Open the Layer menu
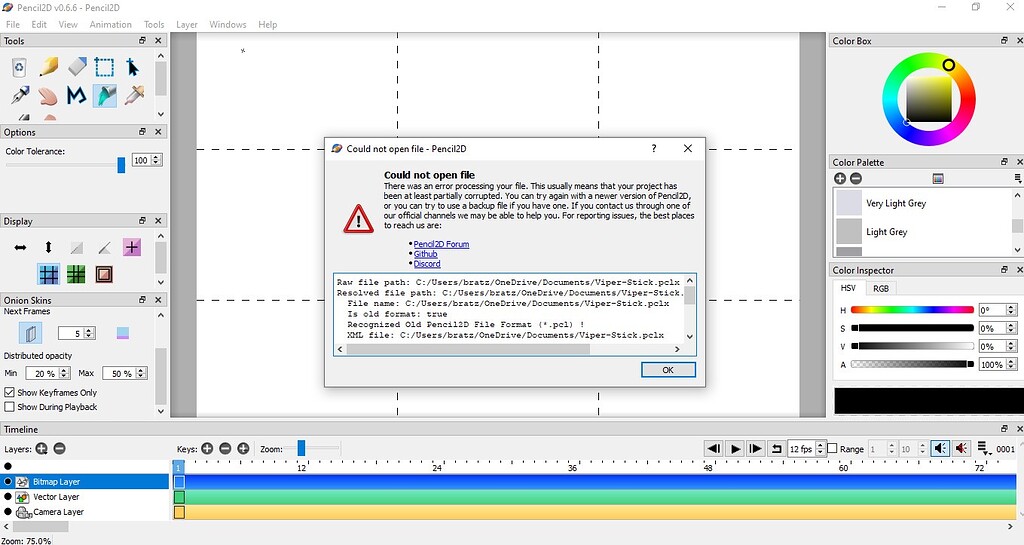Image resolution: width=1024 pixels, height=545 pixels. click(187, 24)
